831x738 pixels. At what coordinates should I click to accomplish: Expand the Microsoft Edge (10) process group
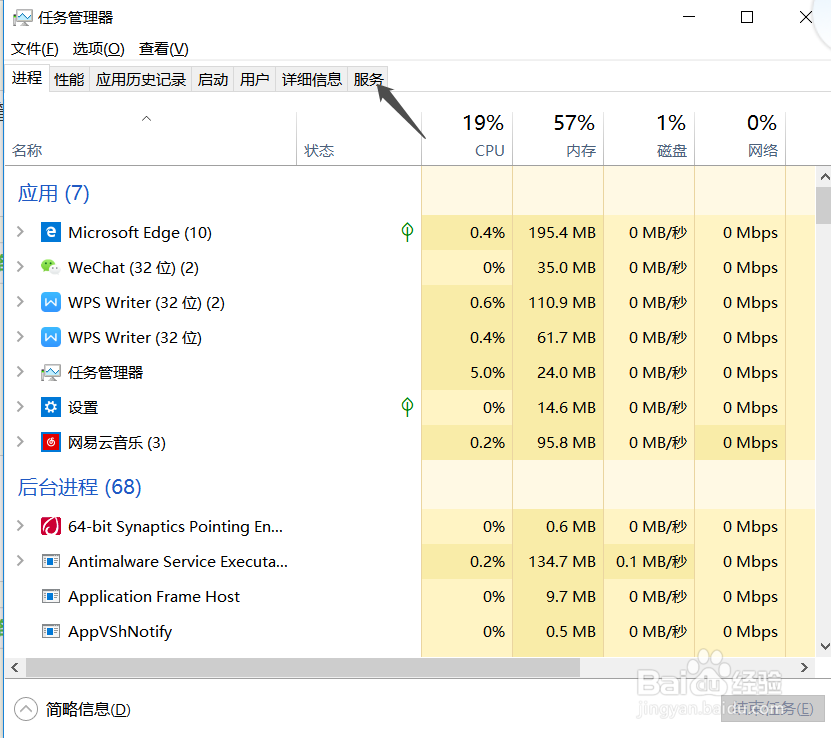click(x=20, y=232)
